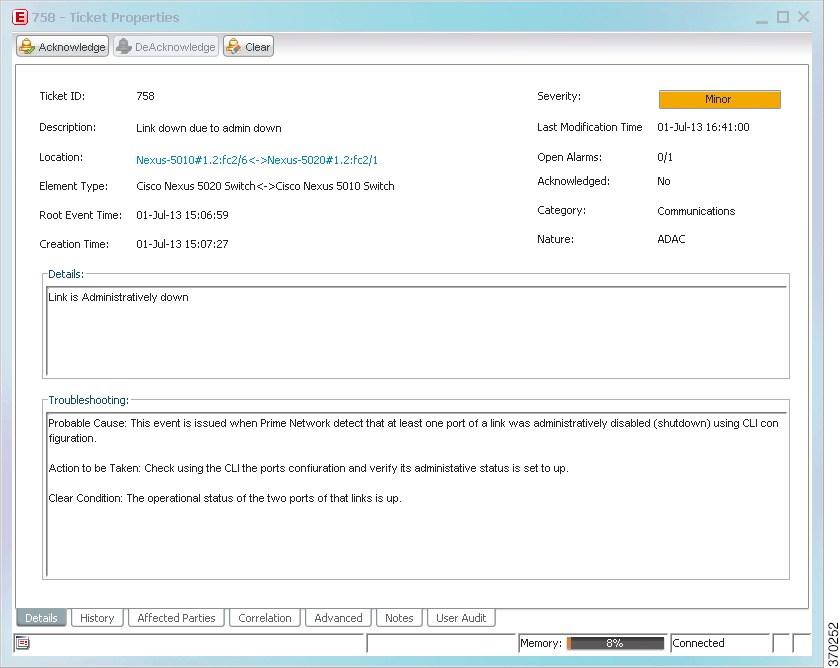Click the status bar list icon at bottom left
The width and height of the screenshot is (840, 668).
pos(23,643)
